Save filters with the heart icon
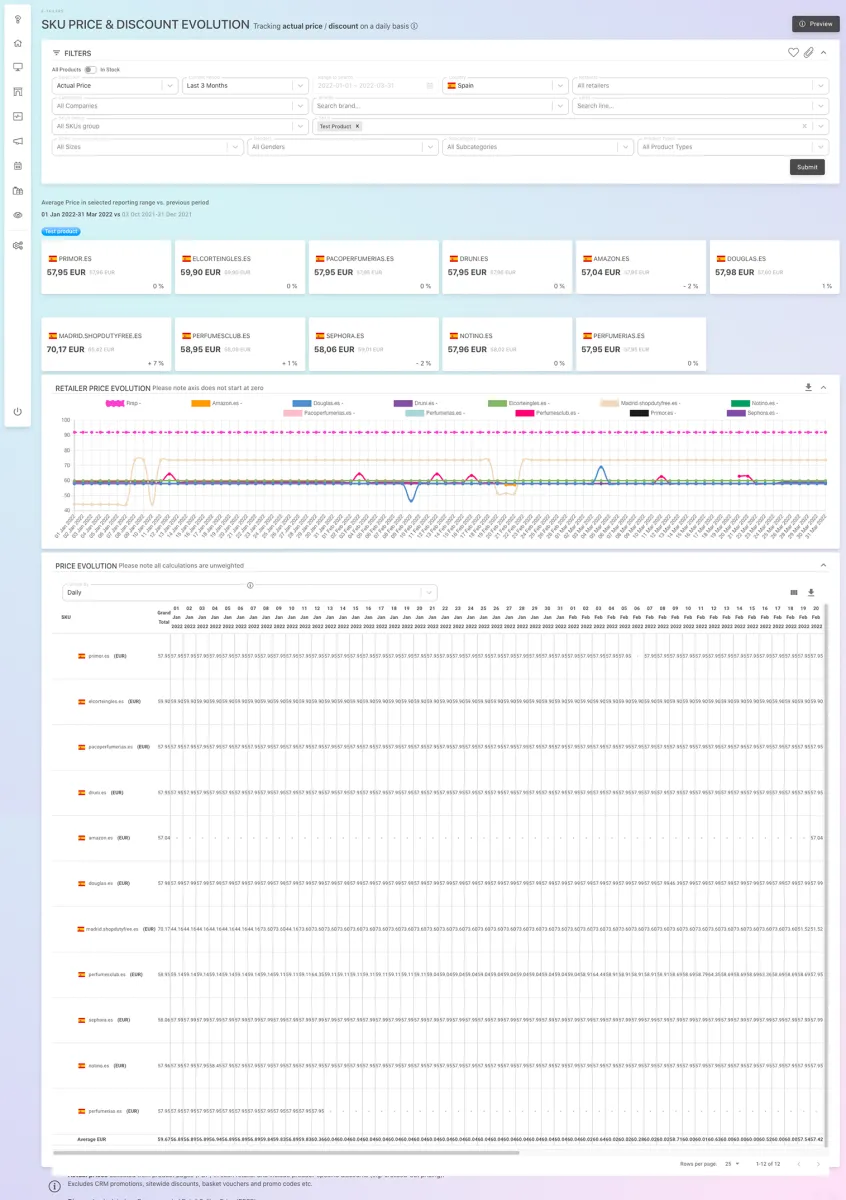This screenshot has height=1200, width=846. (793, 52)
